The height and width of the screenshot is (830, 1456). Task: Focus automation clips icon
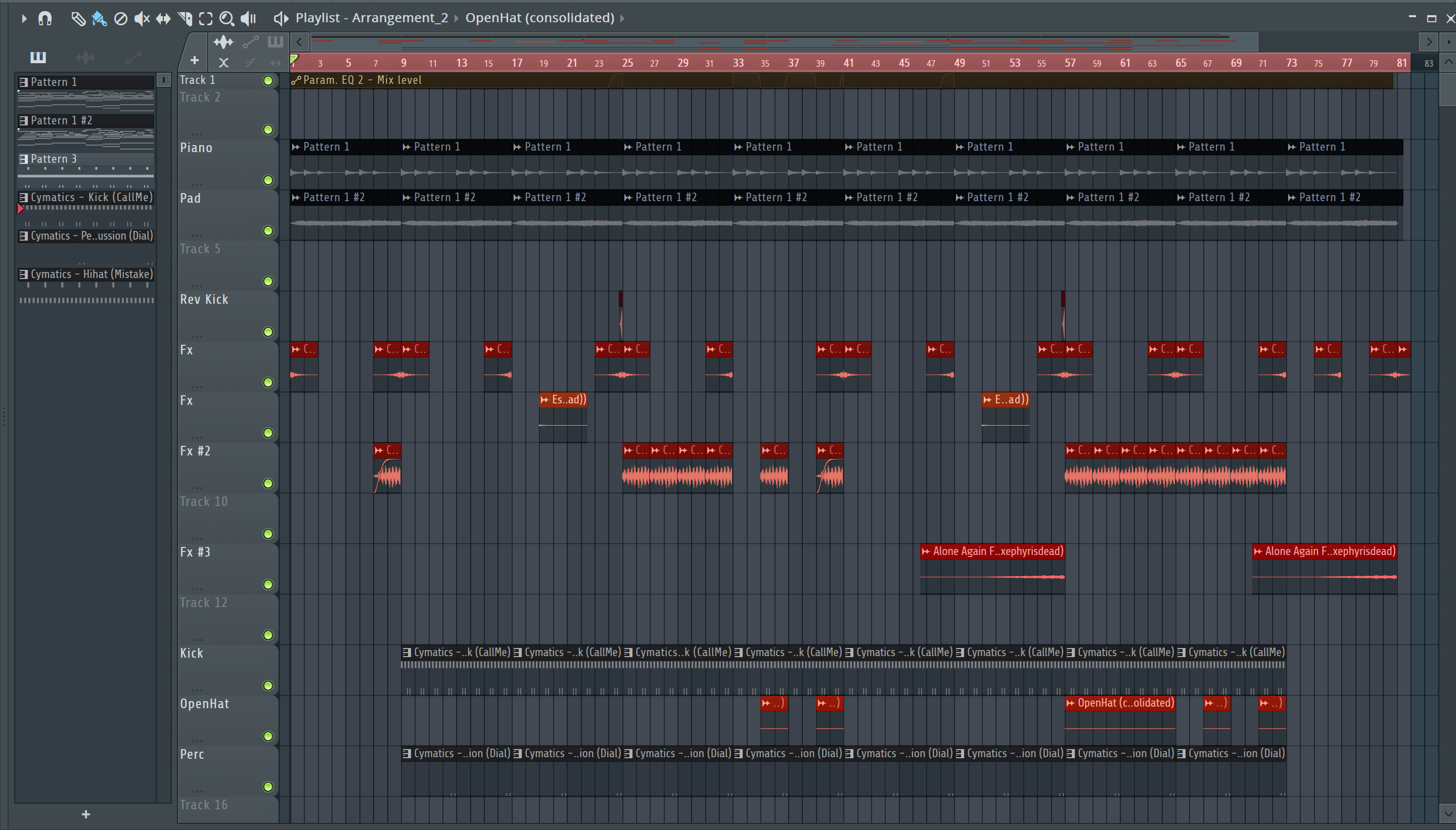point(250,41)
